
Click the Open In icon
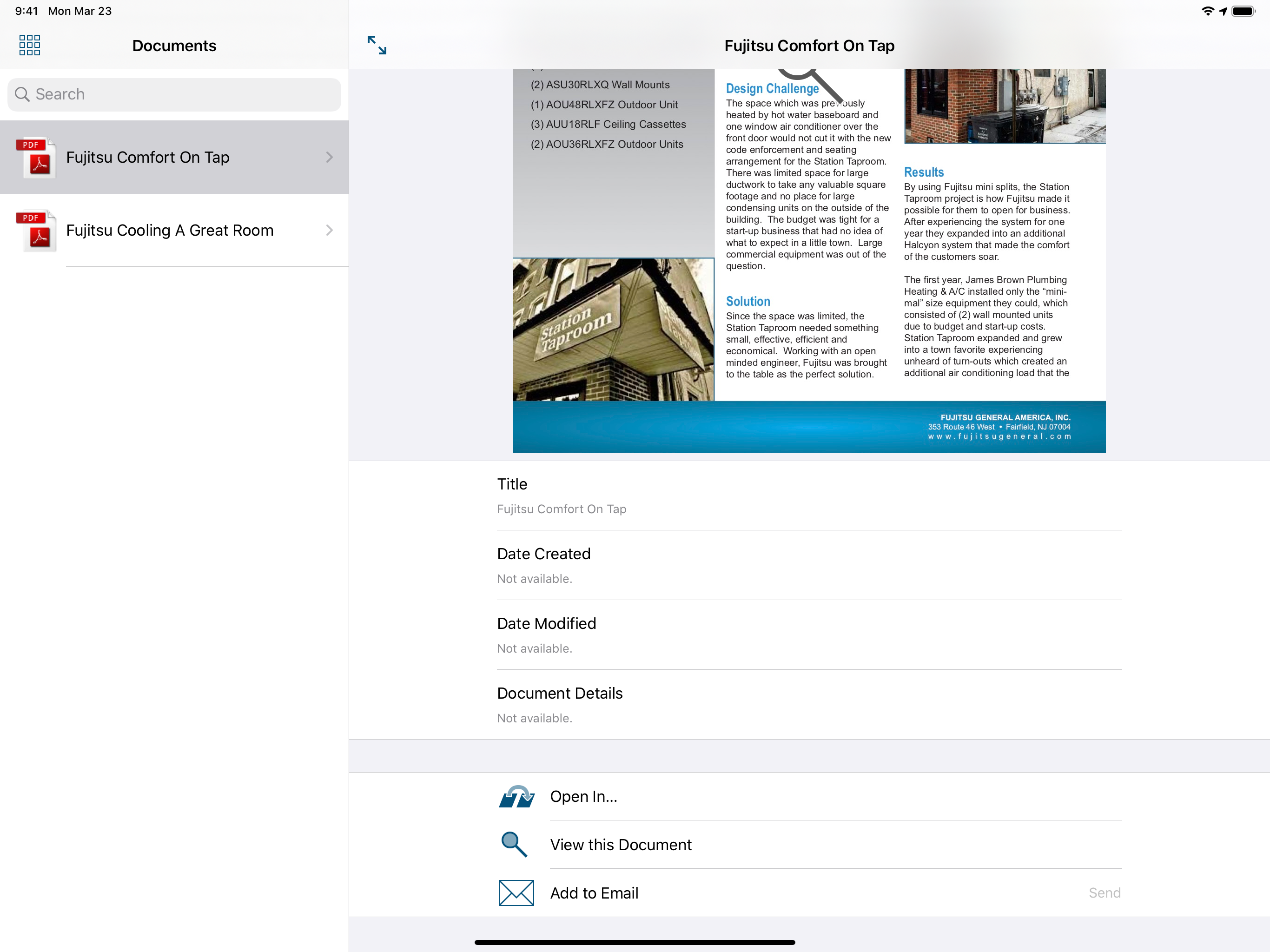click(x=516, y=796)
